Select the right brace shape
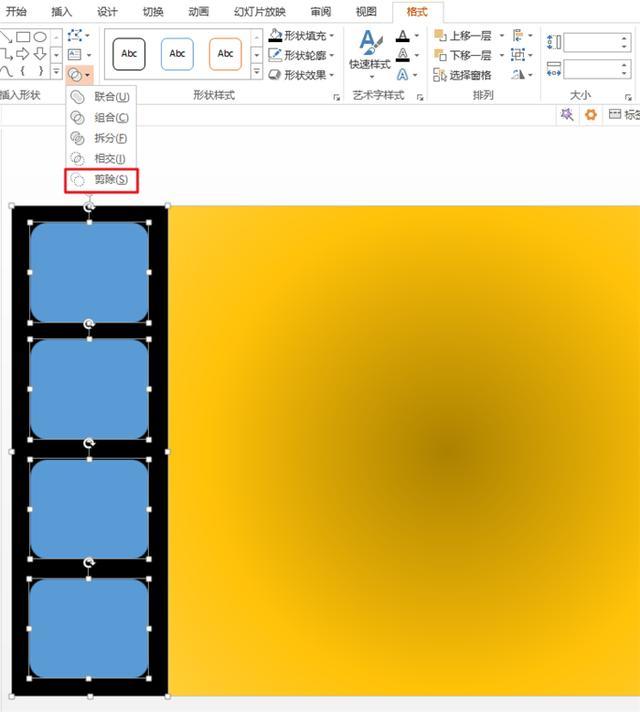Viewport: 640px width, 712px height. 41,71
